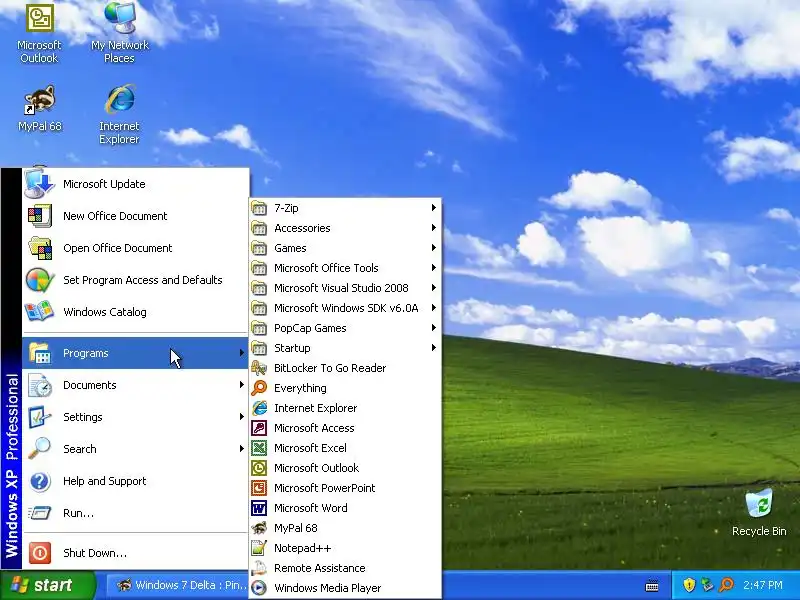Expand the Accessories submenu arrow
This screenshot has width=800, height=600.
tap(434, 228)
